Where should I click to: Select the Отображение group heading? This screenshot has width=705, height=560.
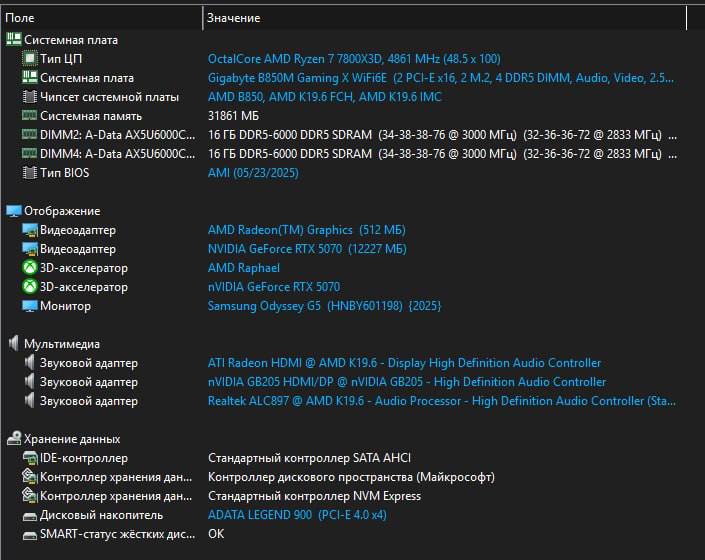pyautogui.click(x=62, y=211)
